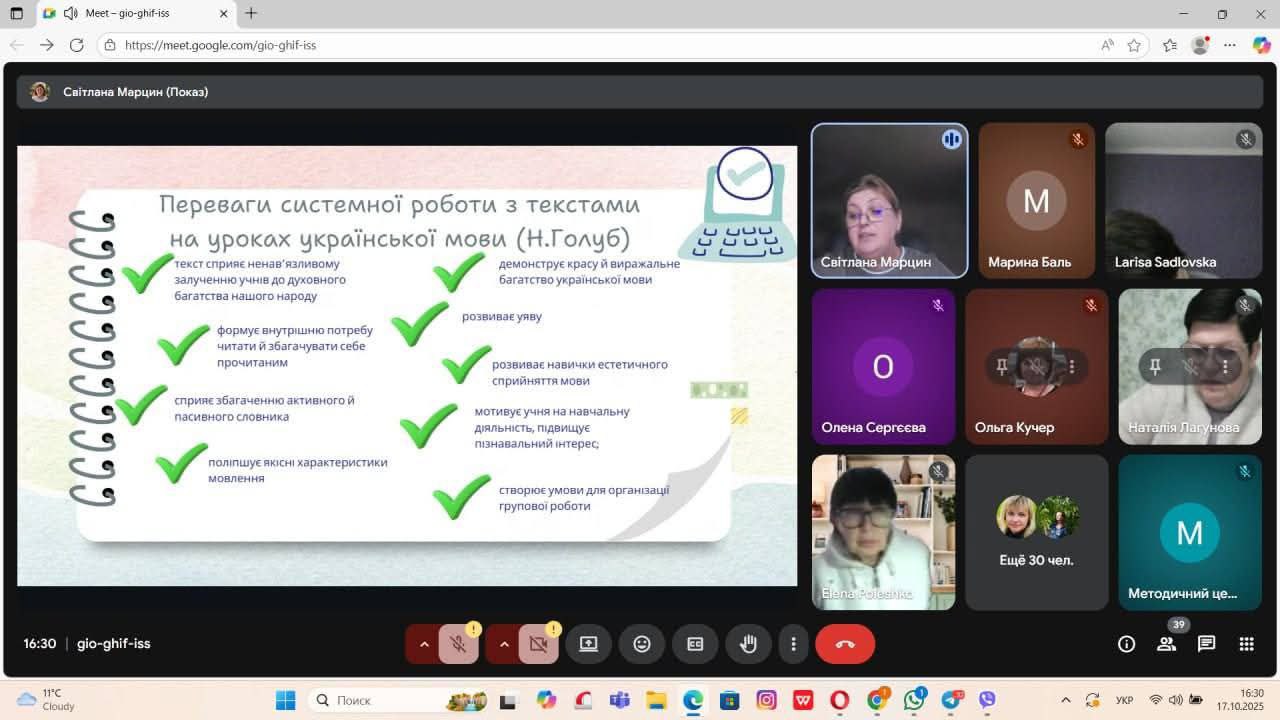Open a new browser tab
The width and height of the screenshot is (1280, 720).
[251, 14]
